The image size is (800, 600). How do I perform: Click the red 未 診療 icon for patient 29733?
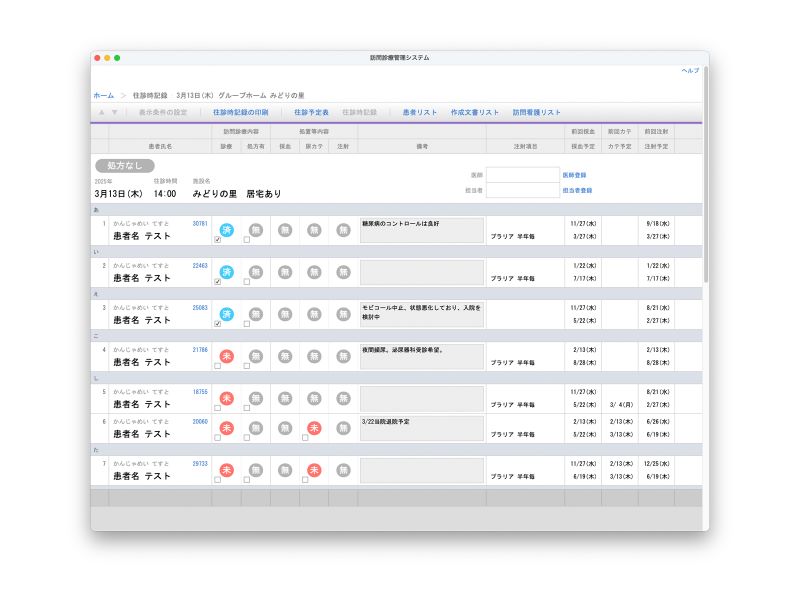click(x=227, y=470)
